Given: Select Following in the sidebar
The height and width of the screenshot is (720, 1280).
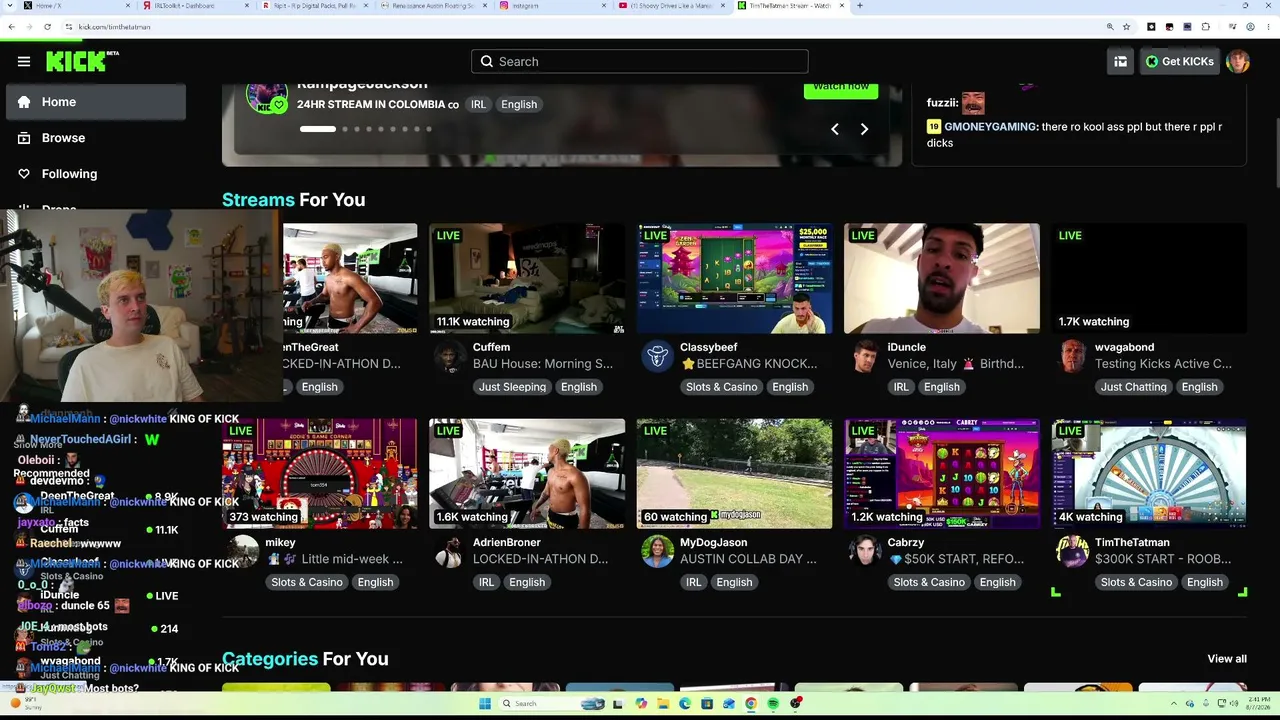Looking at the screenshot, I should point(96,174).
